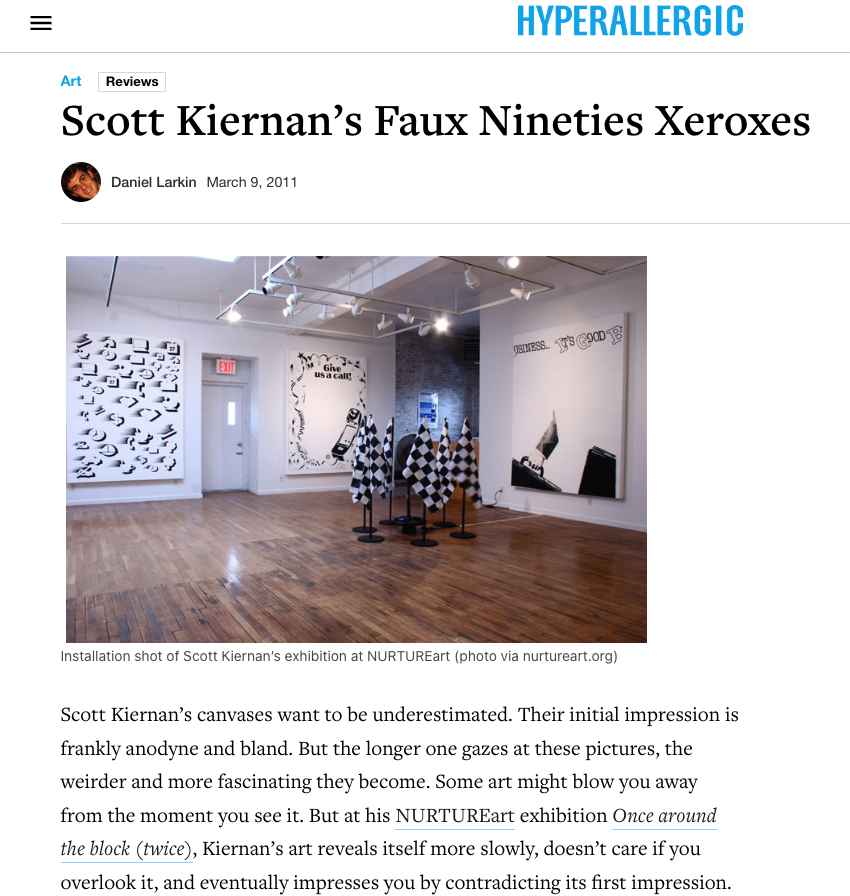
Task: Open Daniel Larkin's round avatar photo
Action: pos(81,182)
